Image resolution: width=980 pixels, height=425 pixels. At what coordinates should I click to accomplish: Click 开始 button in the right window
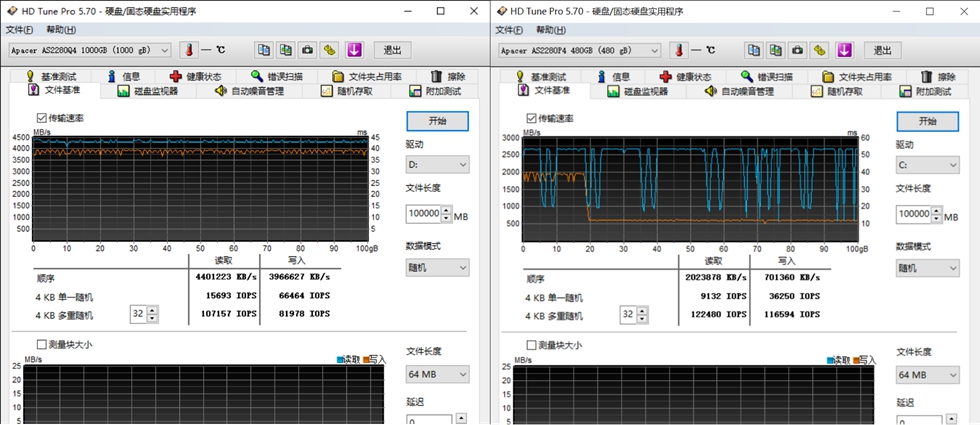coord(928,121)
